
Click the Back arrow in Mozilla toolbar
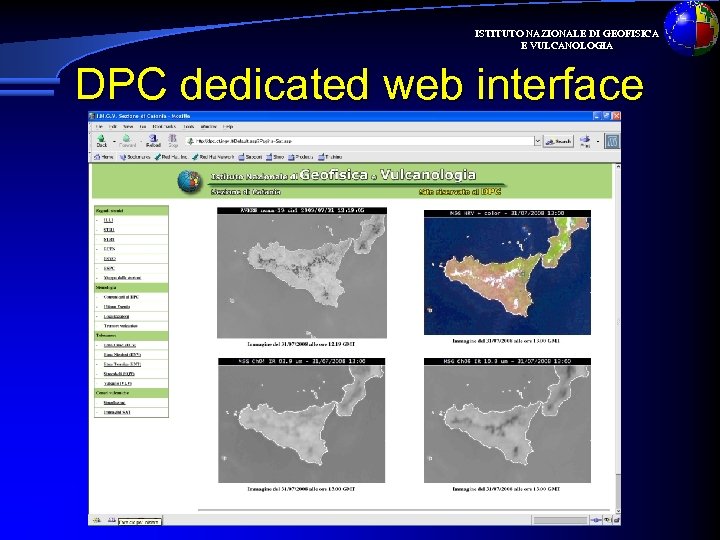pyautogui.click(x=101, y=141)
